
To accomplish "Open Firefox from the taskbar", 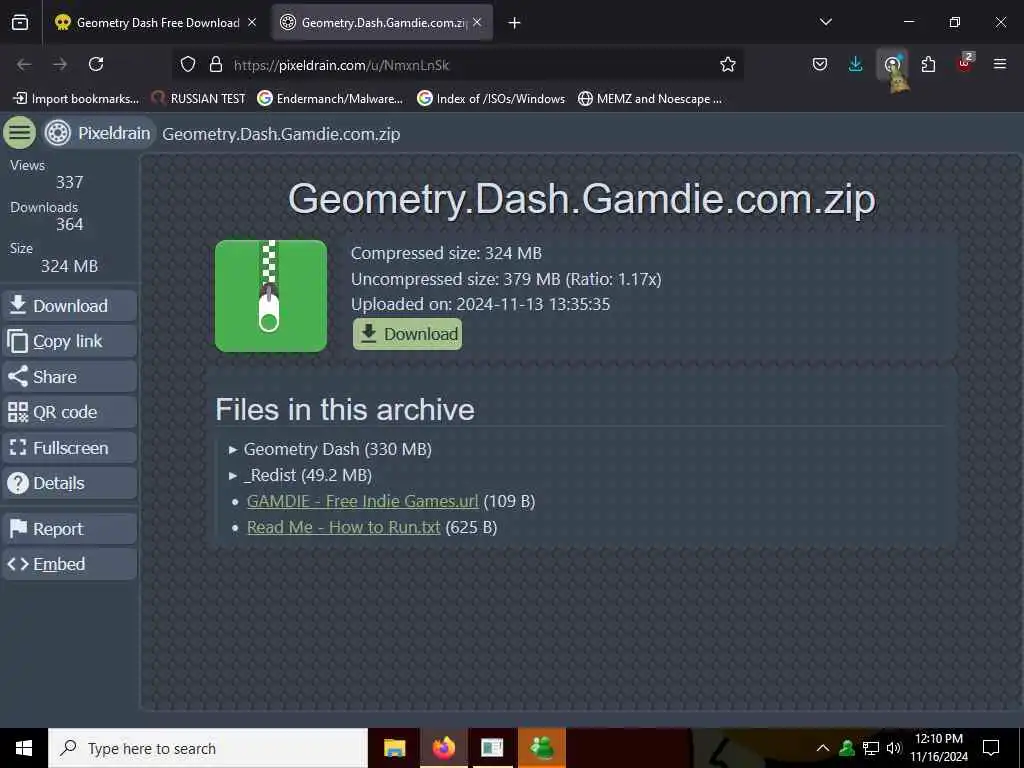I will coord(443,748).
